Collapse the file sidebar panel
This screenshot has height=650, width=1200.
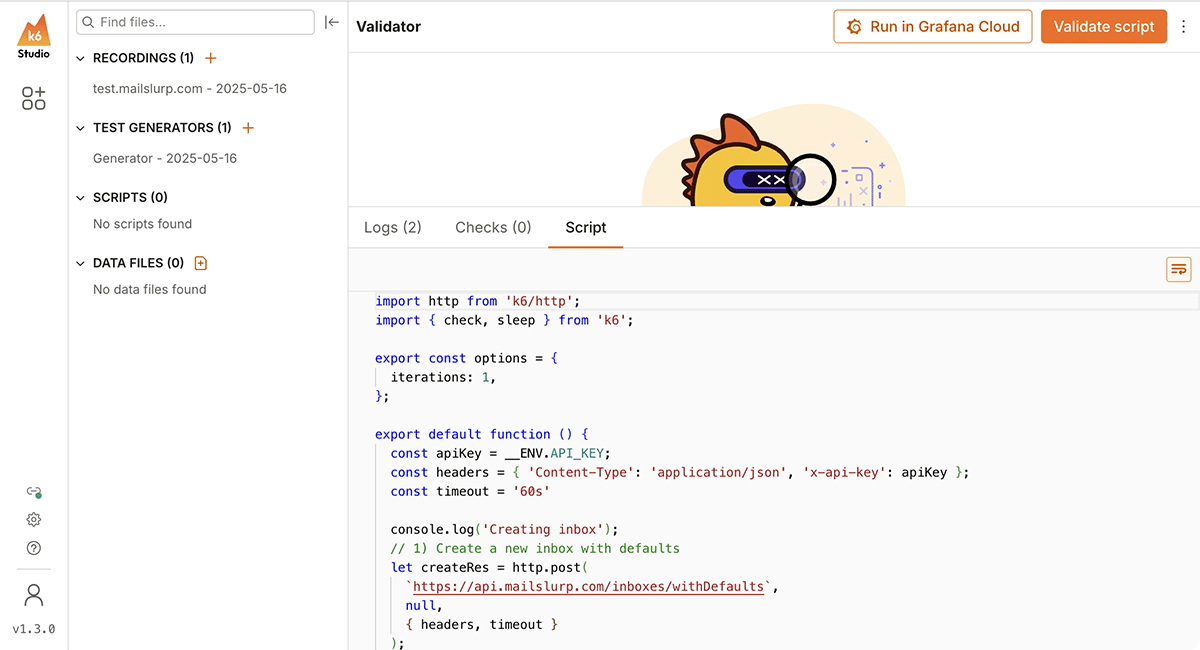(x=332, y=22)
